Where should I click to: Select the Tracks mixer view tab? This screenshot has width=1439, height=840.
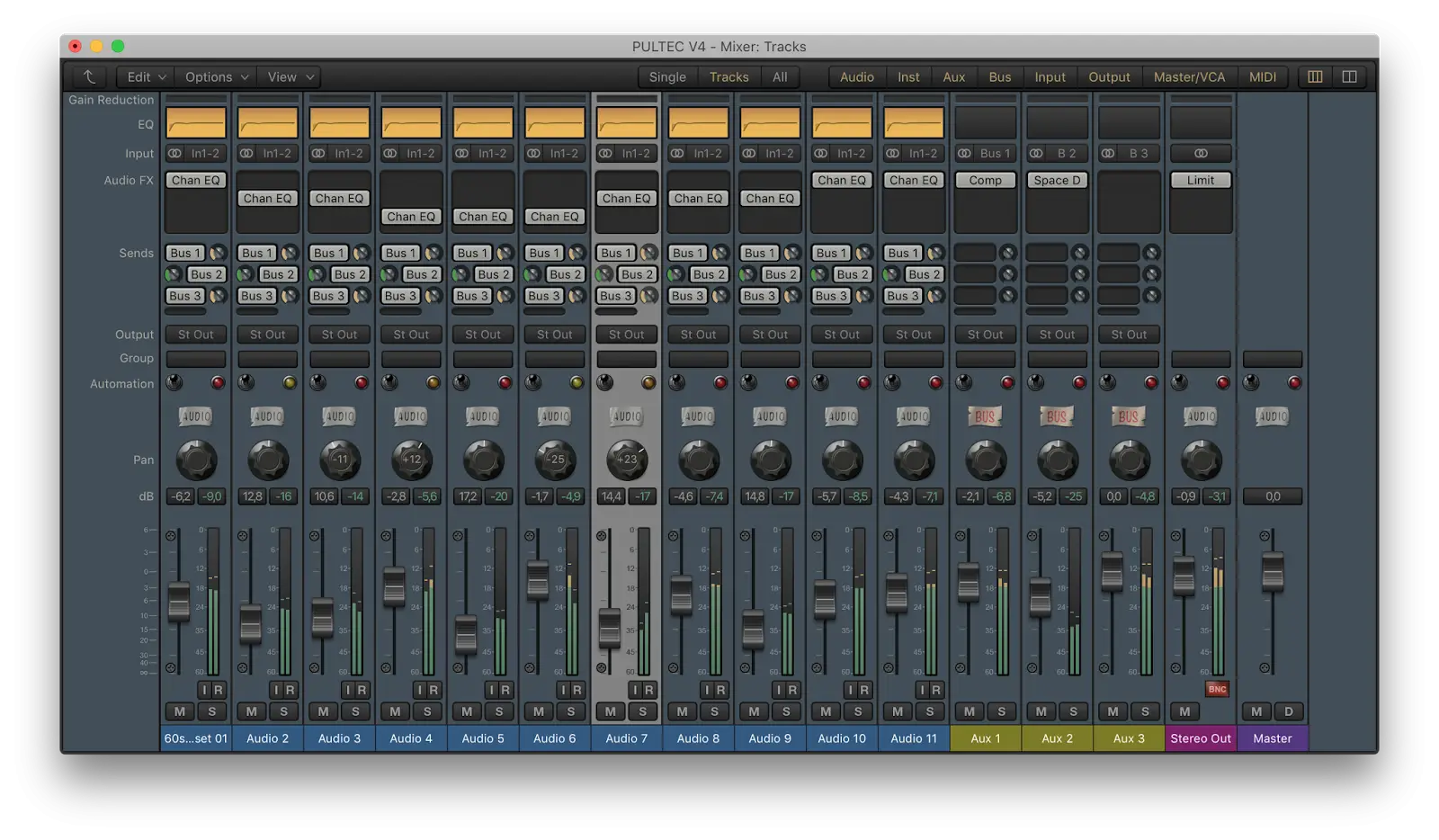[728, 76]
